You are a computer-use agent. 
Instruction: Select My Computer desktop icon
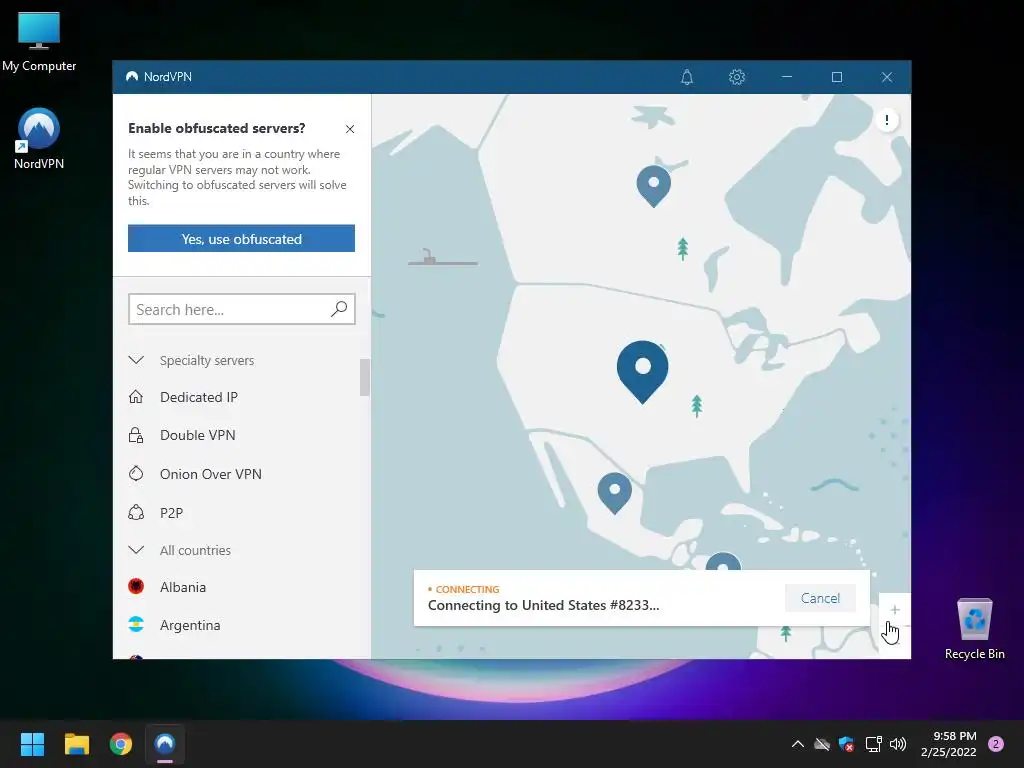[x=39, y=42]
